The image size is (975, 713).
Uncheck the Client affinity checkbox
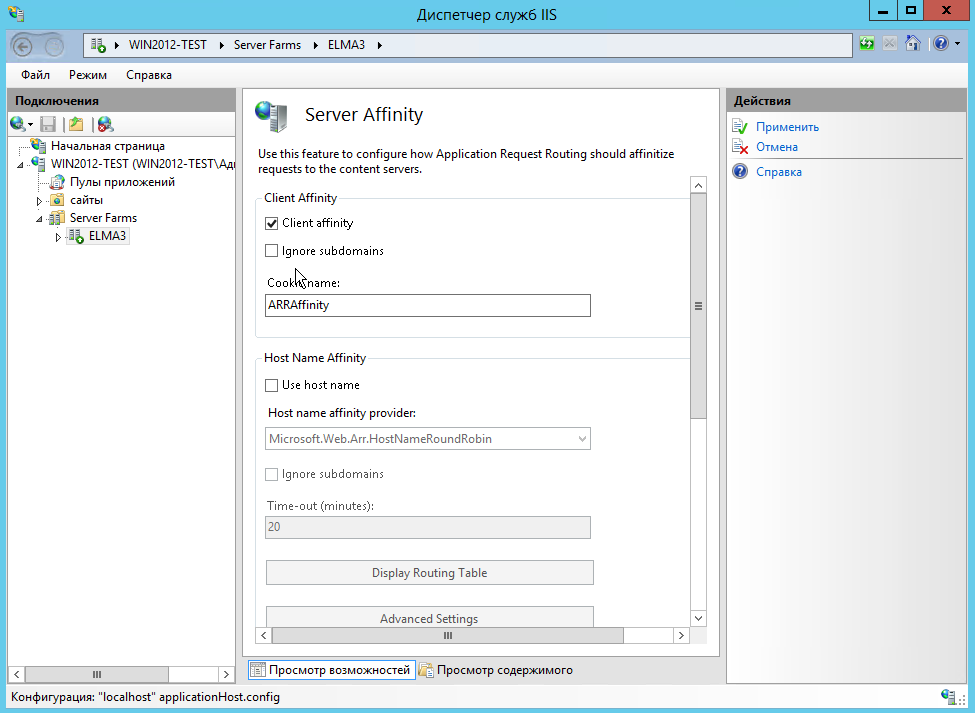272,223
